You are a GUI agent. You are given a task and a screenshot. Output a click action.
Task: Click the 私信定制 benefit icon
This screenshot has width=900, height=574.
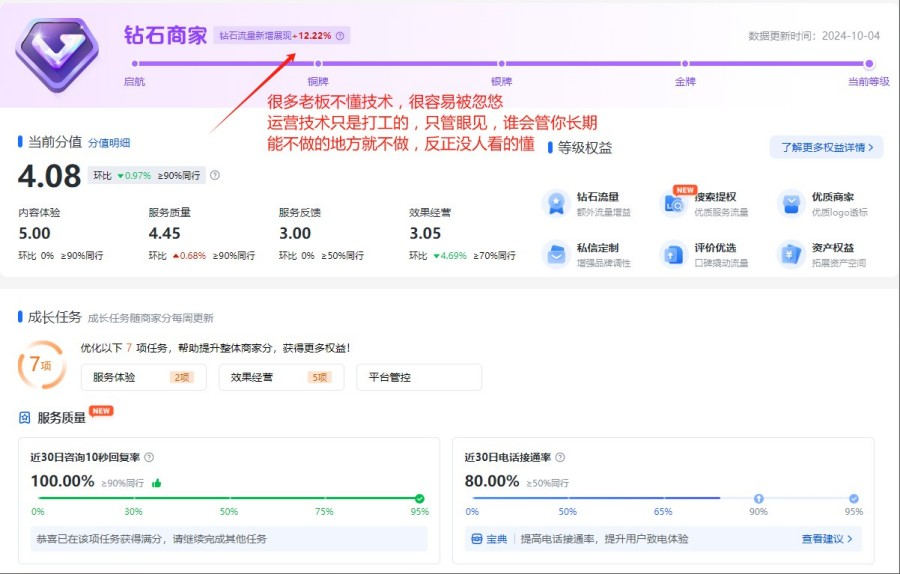click(x=556, y=255)
